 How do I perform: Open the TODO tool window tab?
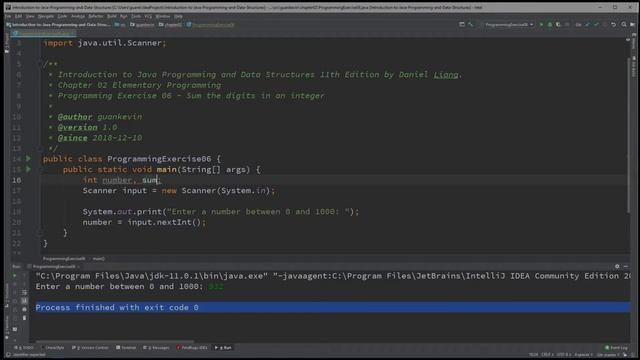24,348
